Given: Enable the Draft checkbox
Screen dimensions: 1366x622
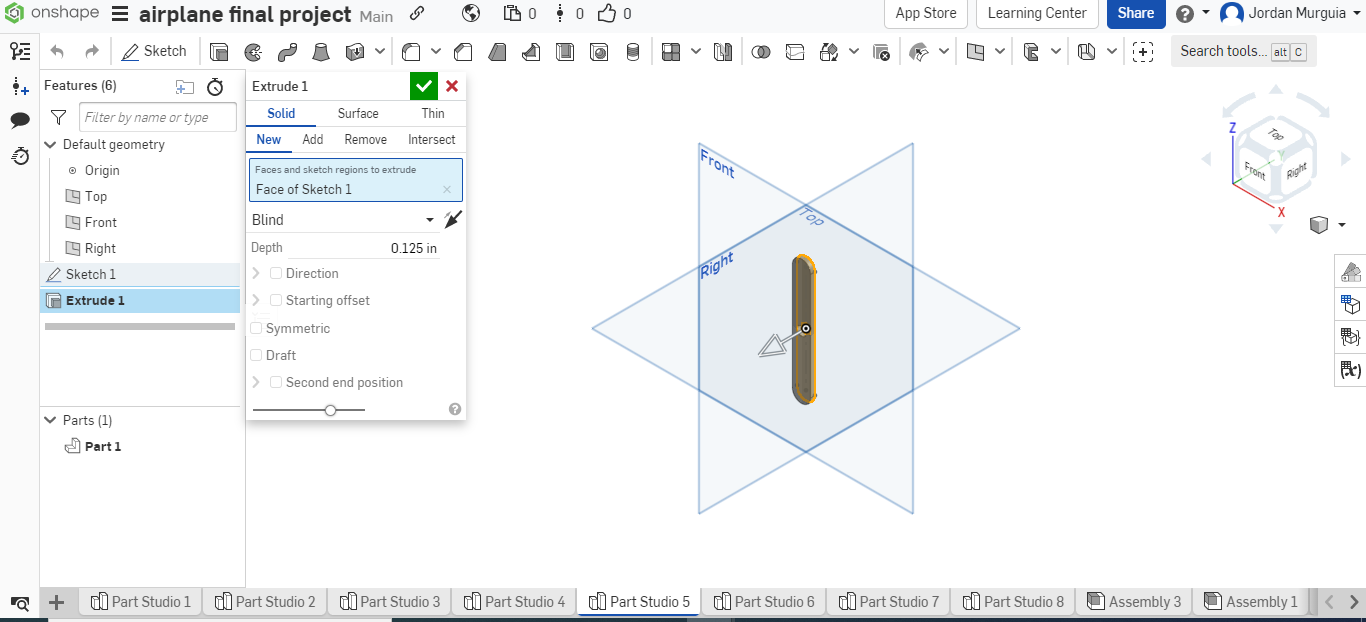Looking at the screenshot, I should click(256, 355).
